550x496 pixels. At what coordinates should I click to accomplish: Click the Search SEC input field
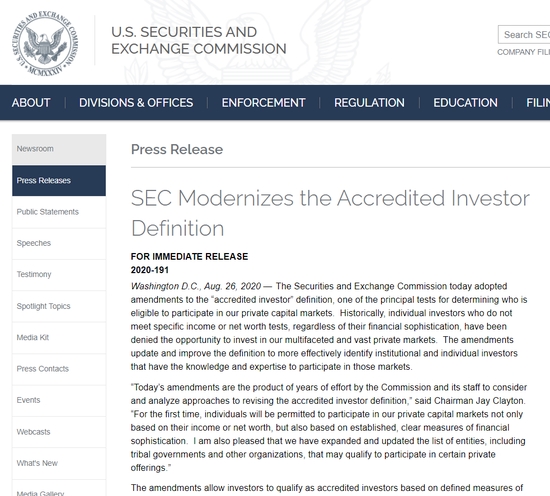(x=524, y=34)
